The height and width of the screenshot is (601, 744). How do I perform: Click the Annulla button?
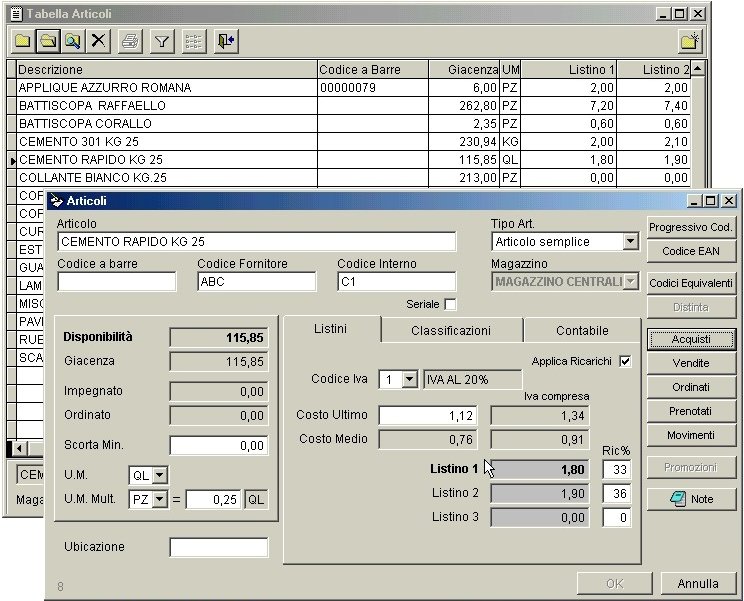tap(698, 583)
